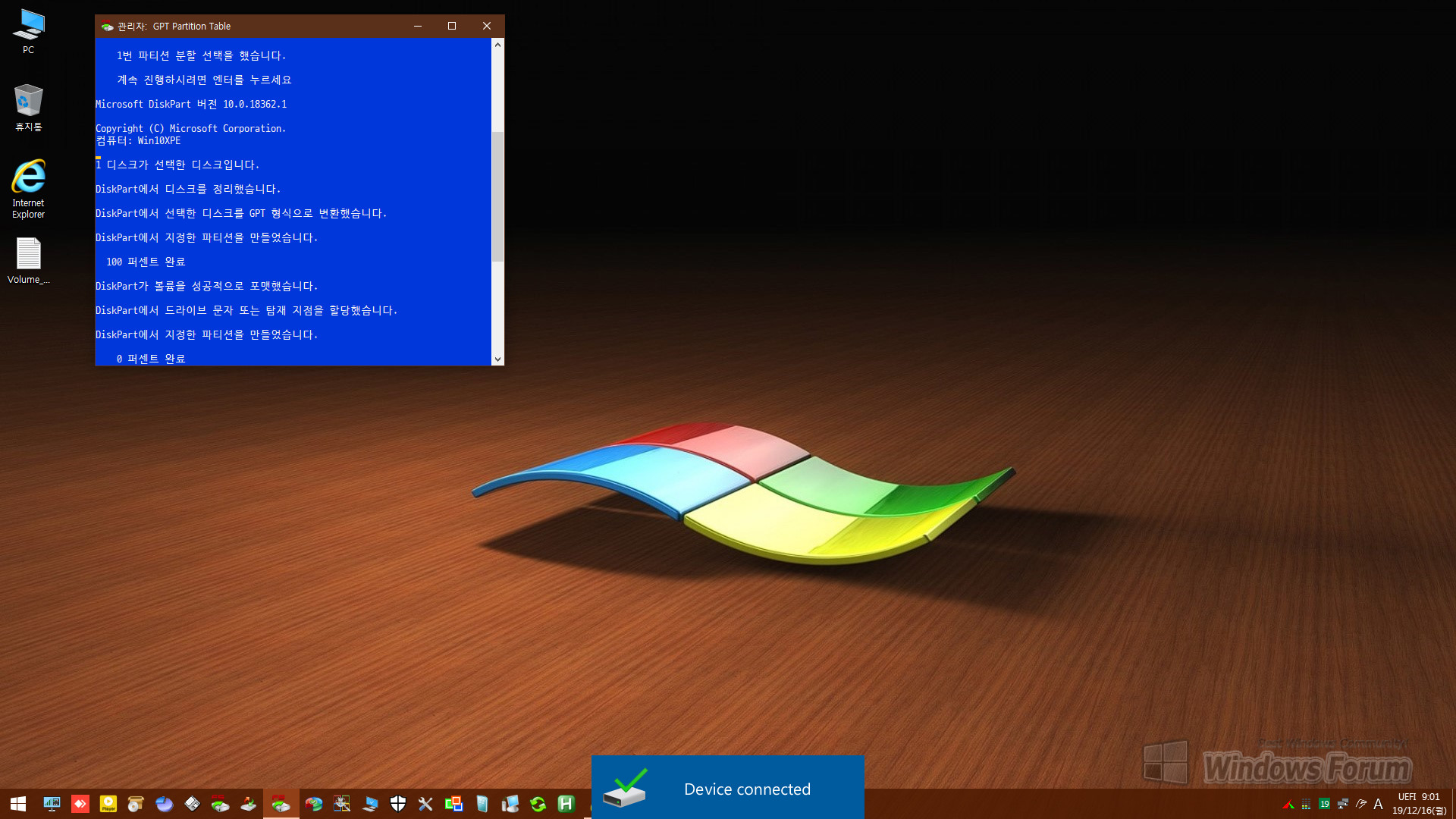This screenshot has height=819, width=1456.
Task: Click the drive with red arrow taskbar icon
Action: 248,804
